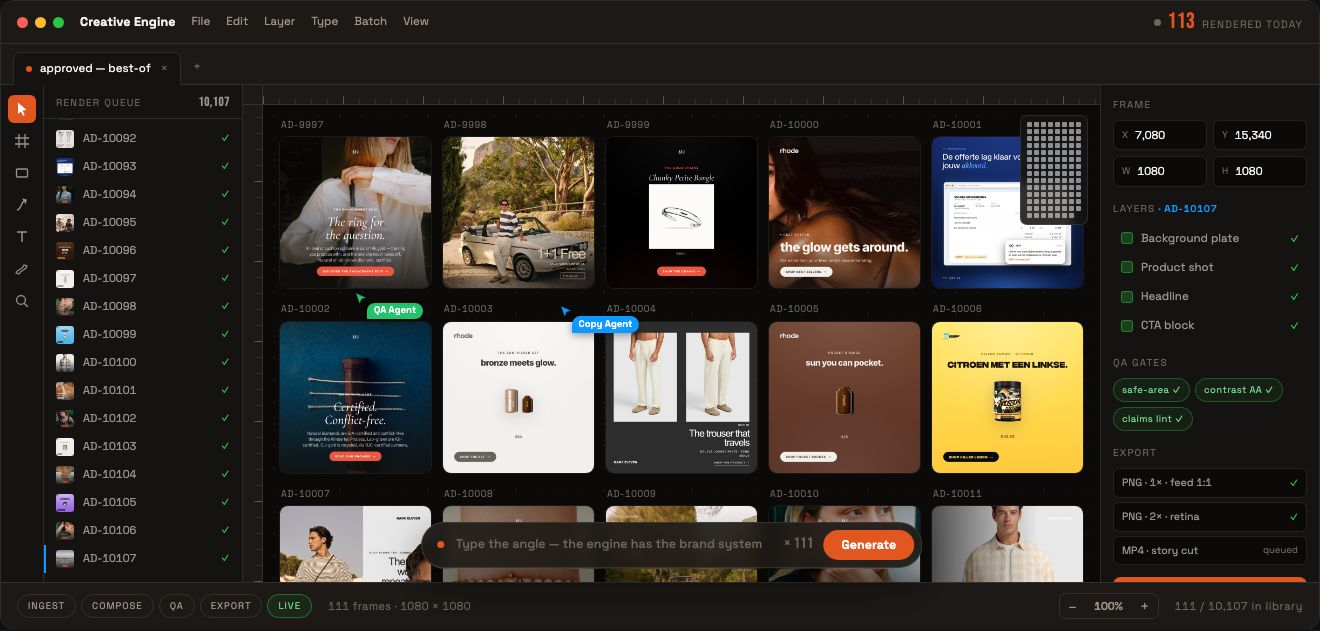Edit the frame W width field
The height and width of the screenshot is (631, 1320).
pyautogui.click(x=1160, y=171)
